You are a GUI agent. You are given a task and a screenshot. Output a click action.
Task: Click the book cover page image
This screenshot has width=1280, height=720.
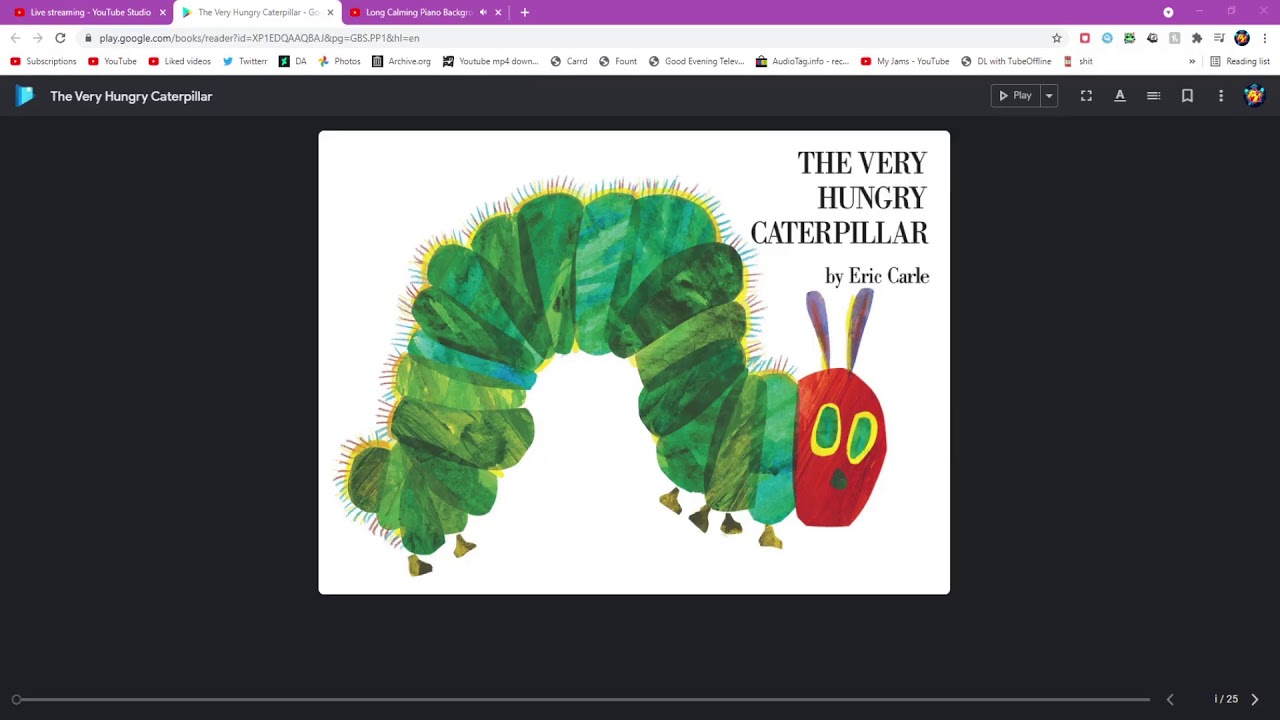pos(634,362)
